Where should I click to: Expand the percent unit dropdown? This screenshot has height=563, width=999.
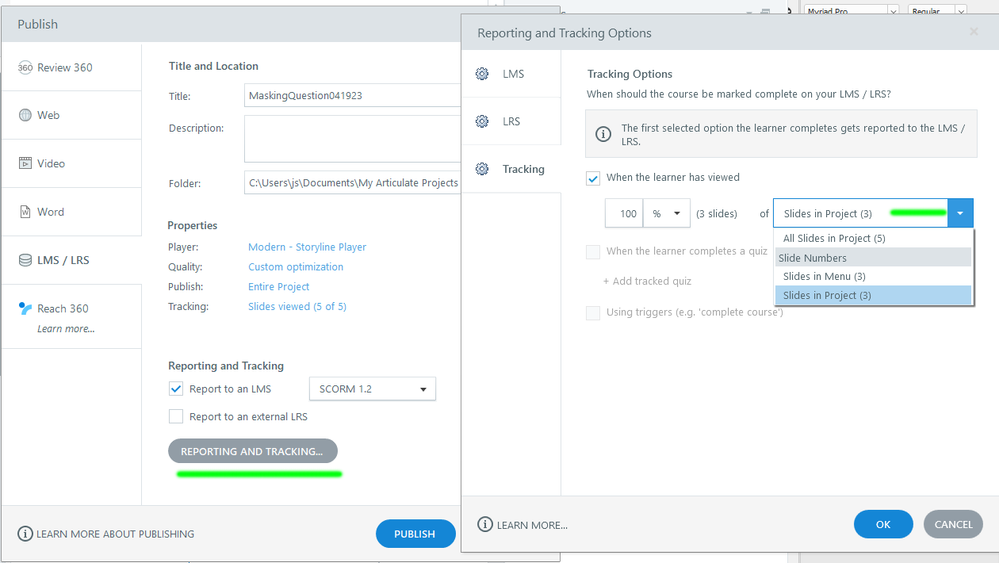[667, 213]
